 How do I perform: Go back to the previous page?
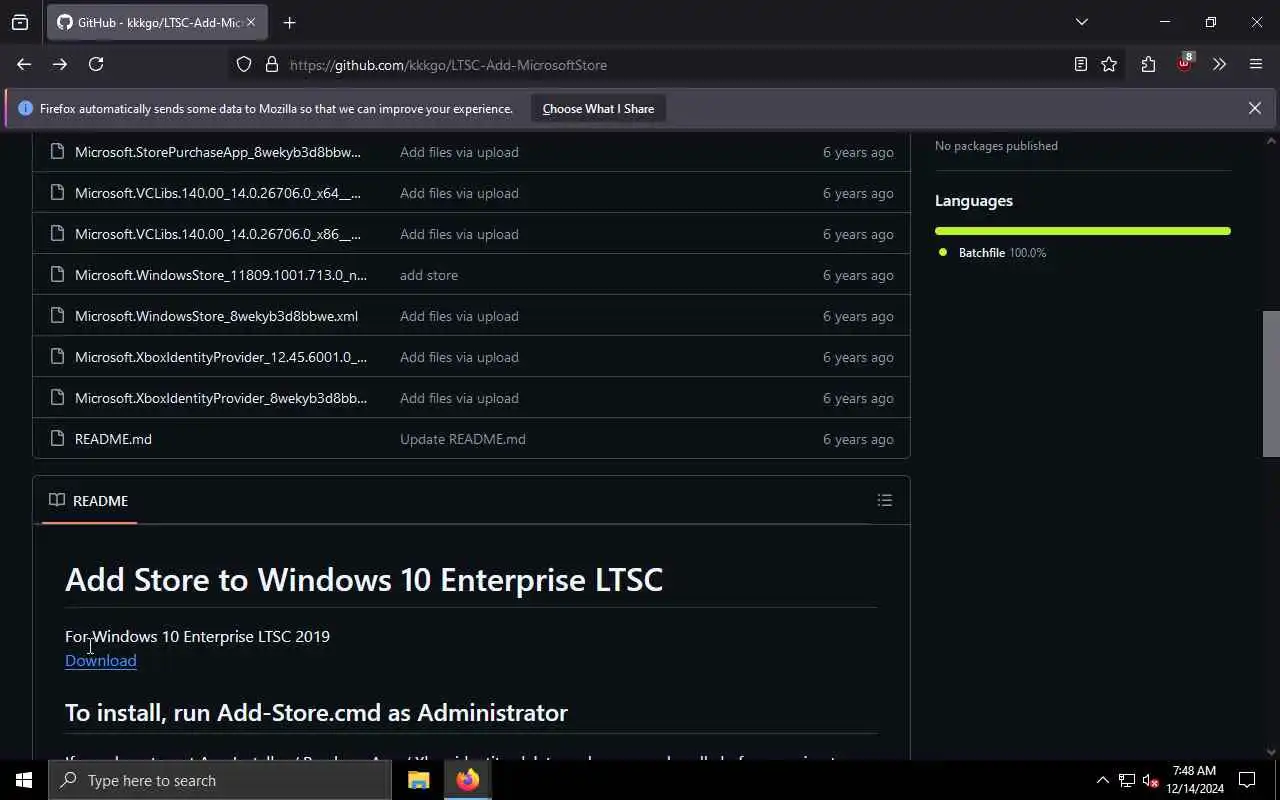pos(24,64)
